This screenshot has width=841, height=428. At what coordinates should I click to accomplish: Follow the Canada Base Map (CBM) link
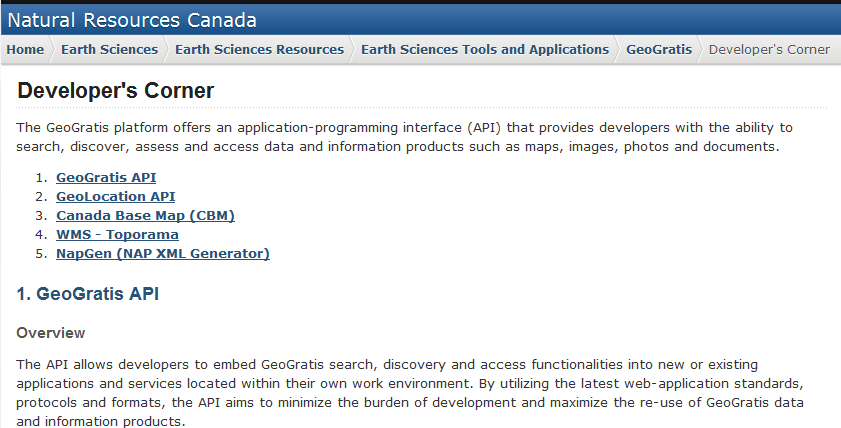click(x=145, y=215)
